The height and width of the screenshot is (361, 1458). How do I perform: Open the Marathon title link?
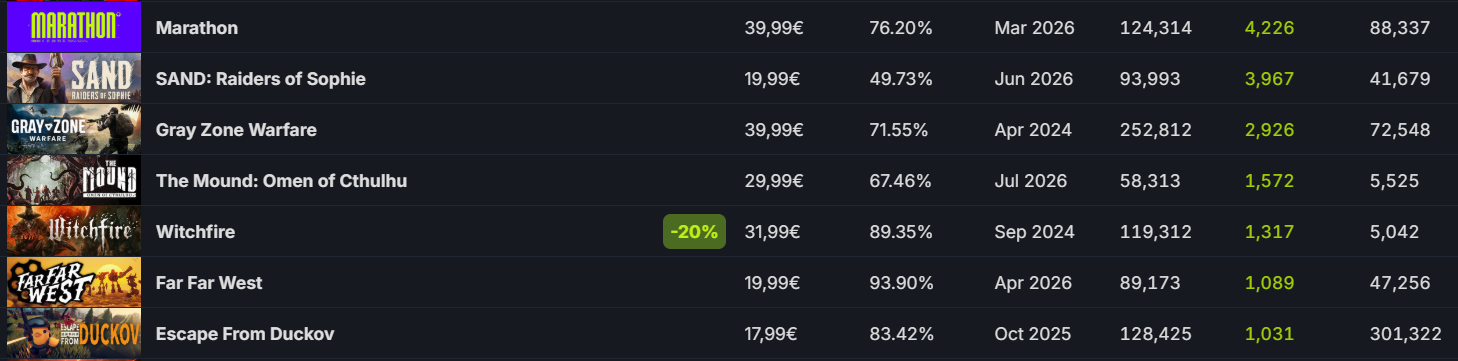[x=197, y=28]
